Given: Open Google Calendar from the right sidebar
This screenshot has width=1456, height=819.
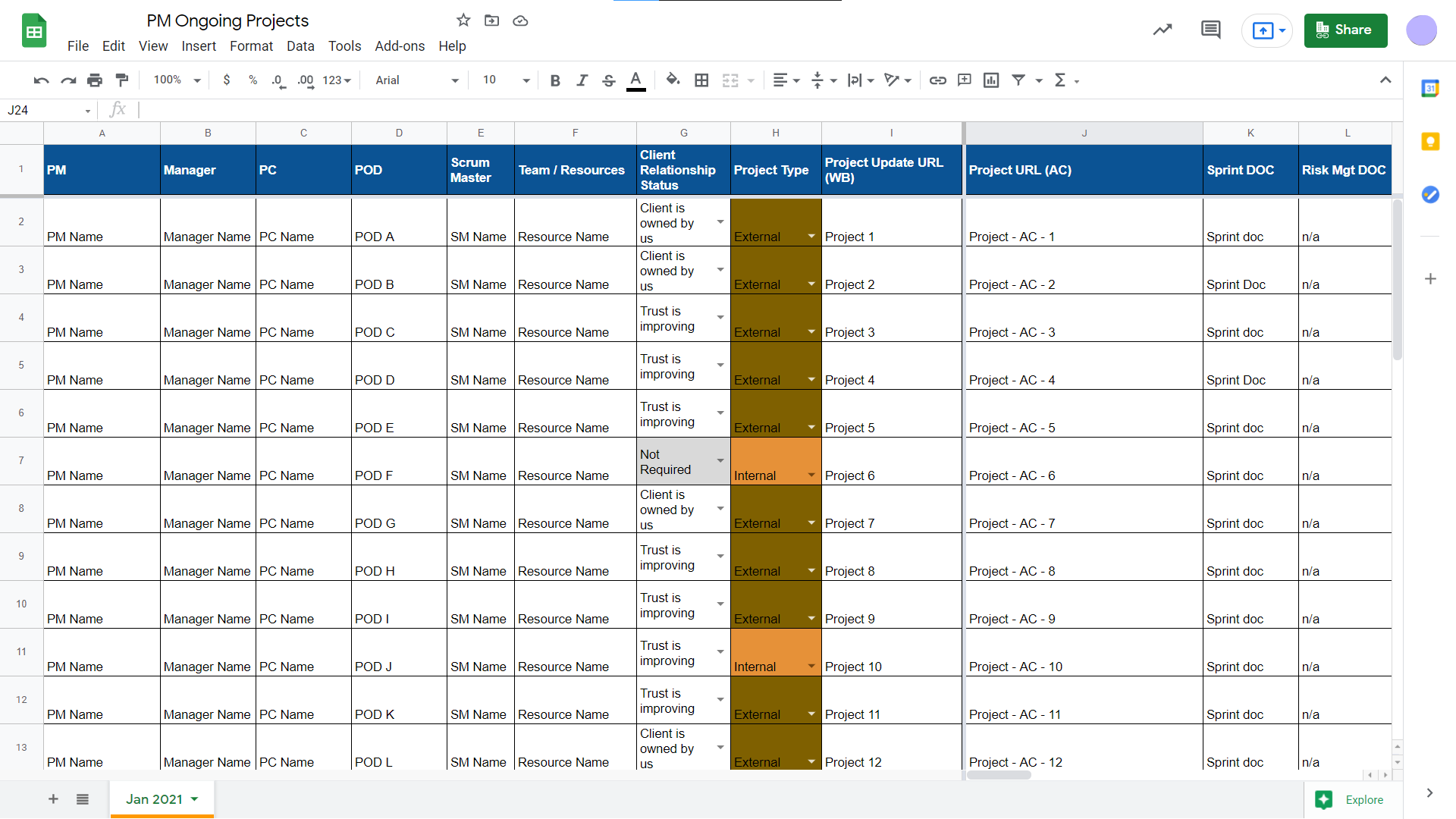Looking at the screenshot, I should tap(1431, 88).
